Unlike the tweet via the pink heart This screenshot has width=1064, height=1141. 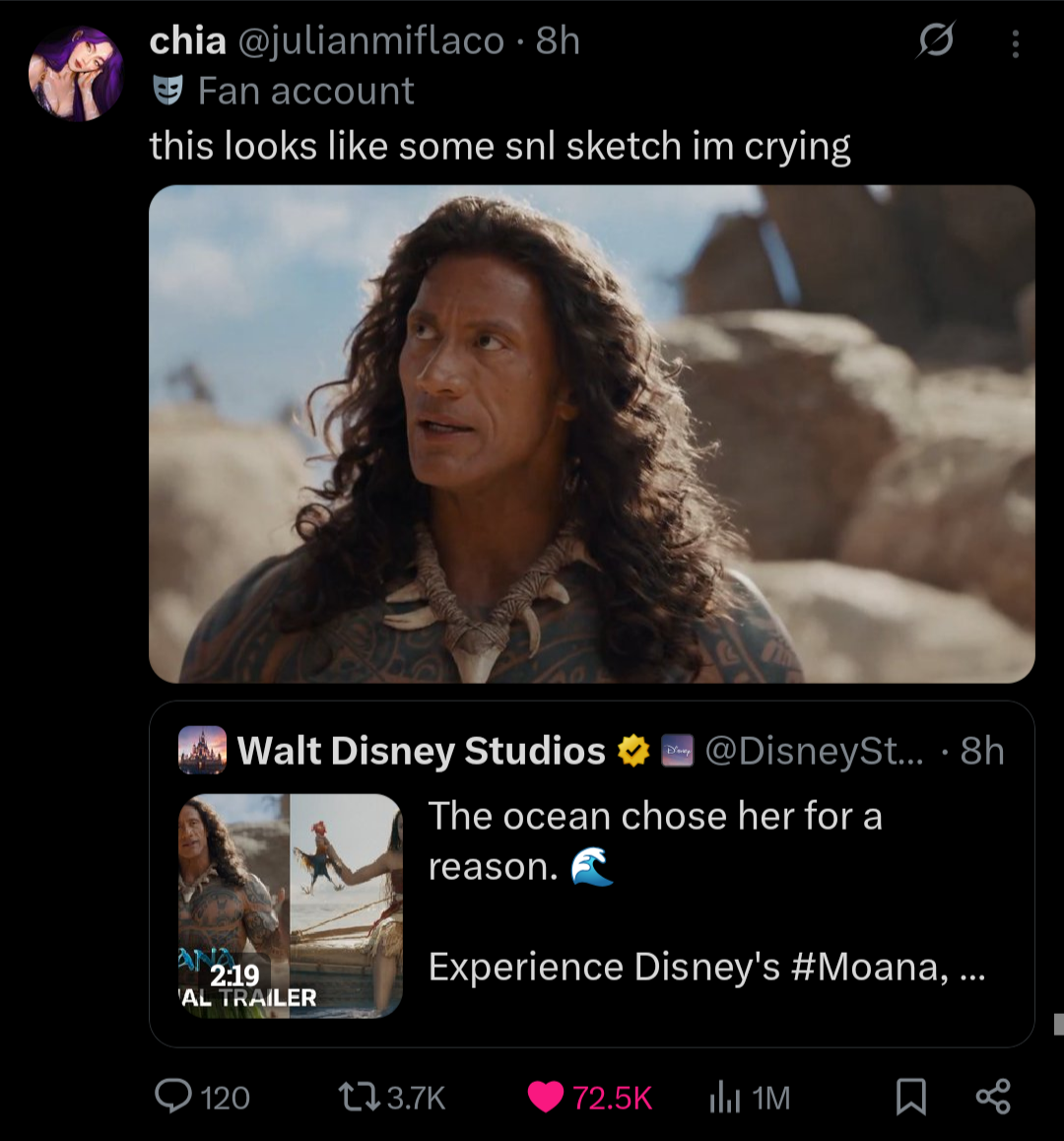coord(545,1097)
